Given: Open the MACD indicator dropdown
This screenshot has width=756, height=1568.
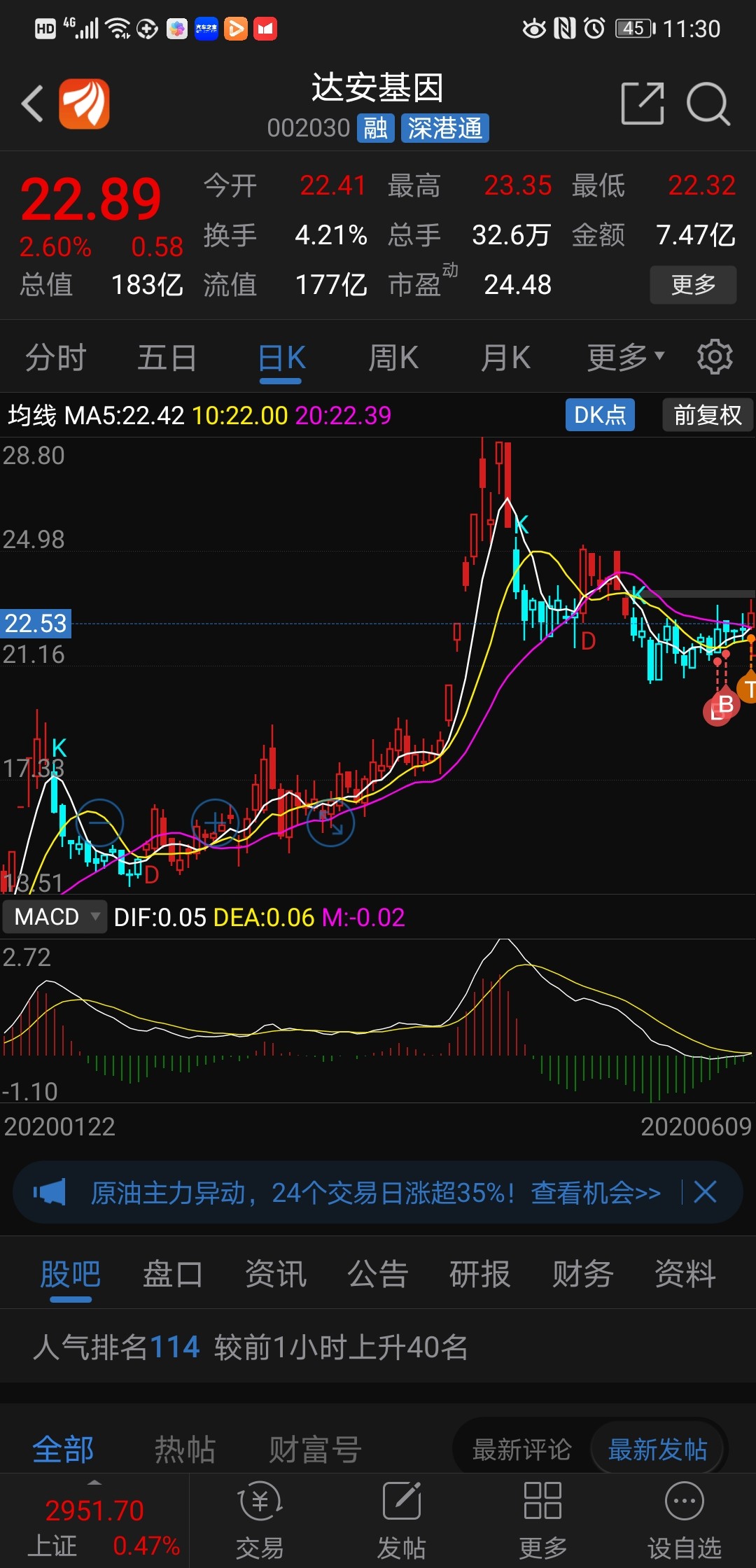Looking at the screenshot, I should point(55,916).
